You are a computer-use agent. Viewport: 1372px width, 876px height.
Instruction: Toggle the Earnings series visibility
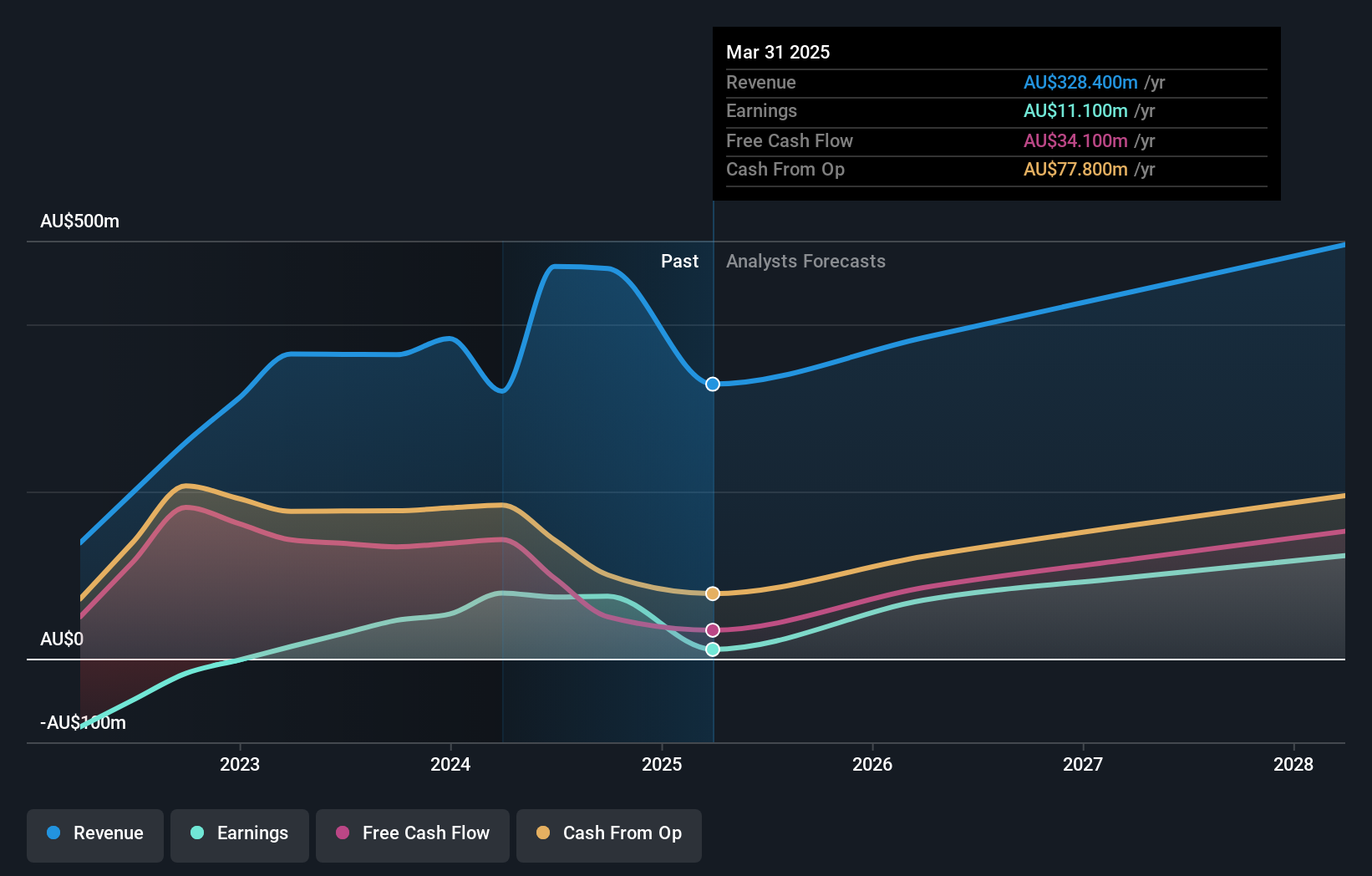240,833
